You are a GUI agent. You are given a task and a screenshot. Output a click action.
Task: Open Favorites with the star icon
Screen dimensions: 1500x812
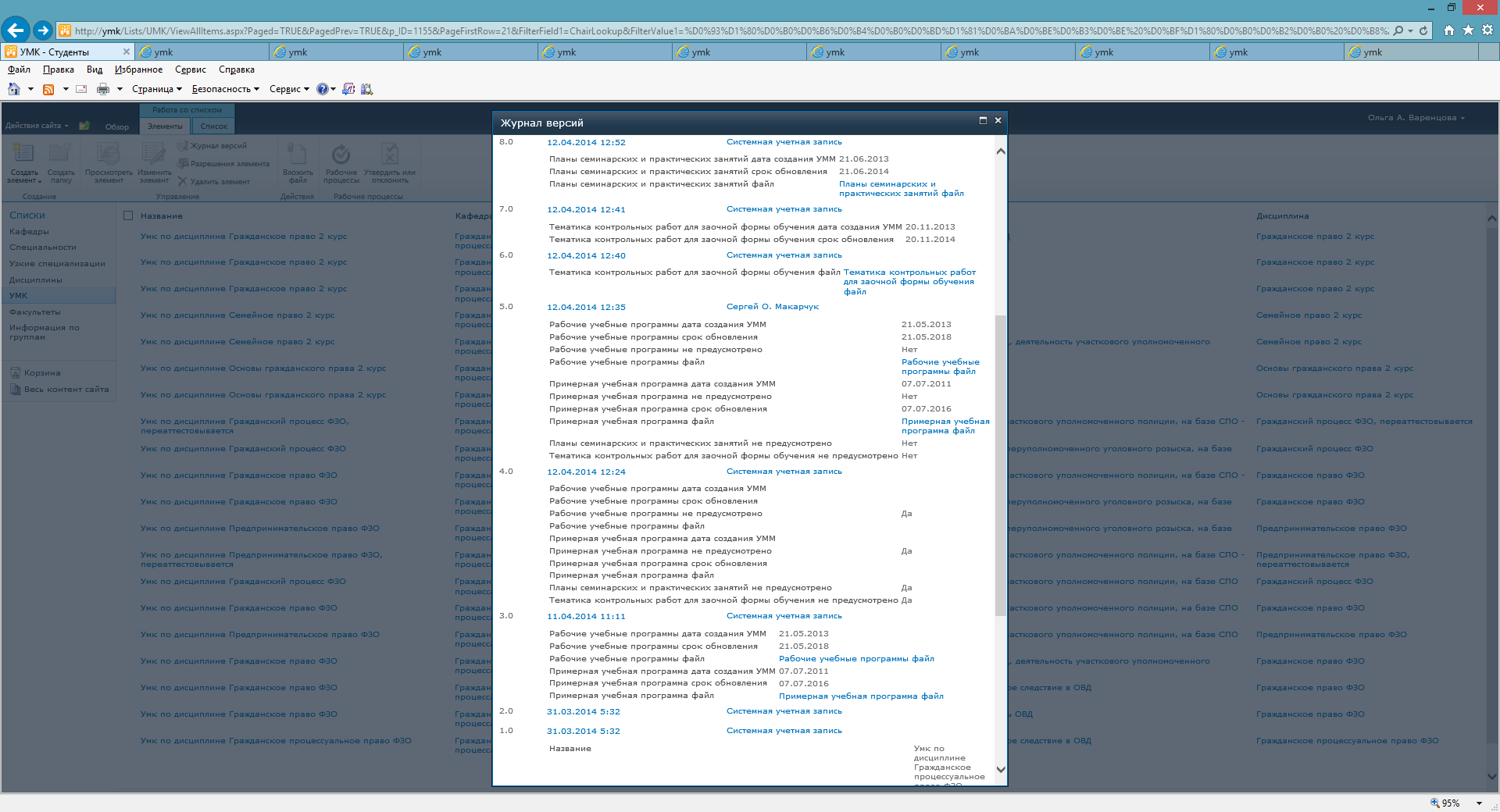(x=1468, y=30)
